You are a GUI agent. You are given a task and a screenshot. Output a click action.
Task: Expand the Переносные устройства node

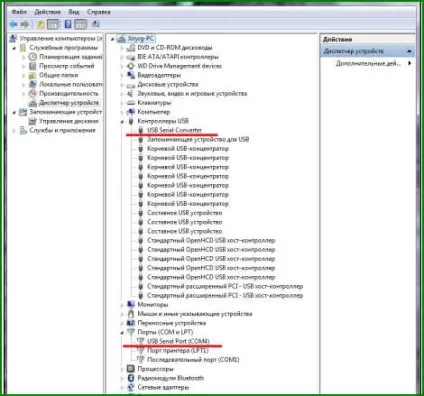coord(122,323)
